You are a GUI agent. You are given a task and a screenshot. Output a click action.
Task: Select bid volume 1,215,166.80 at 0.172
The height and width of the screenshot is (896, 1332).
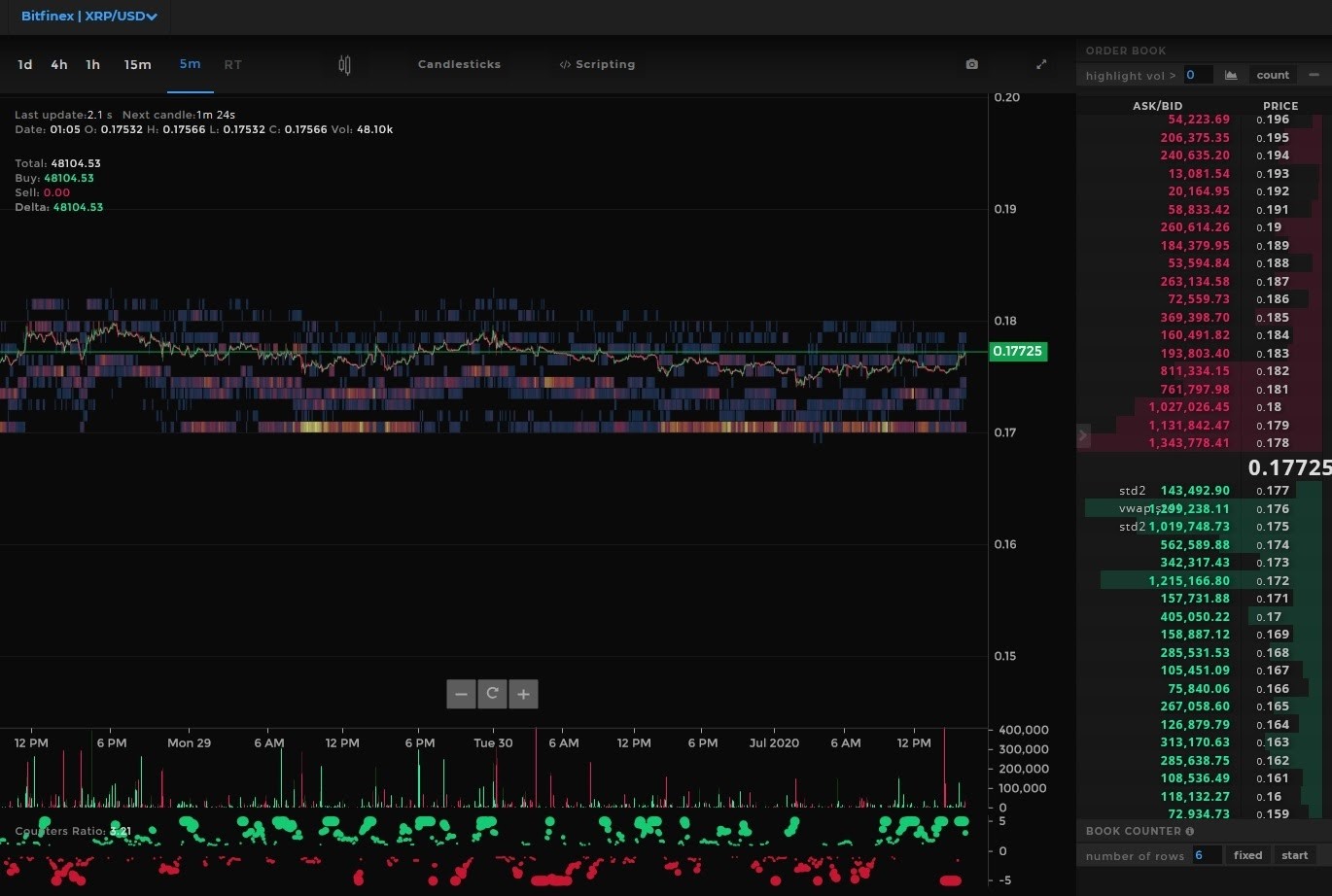click(1189, 581)
